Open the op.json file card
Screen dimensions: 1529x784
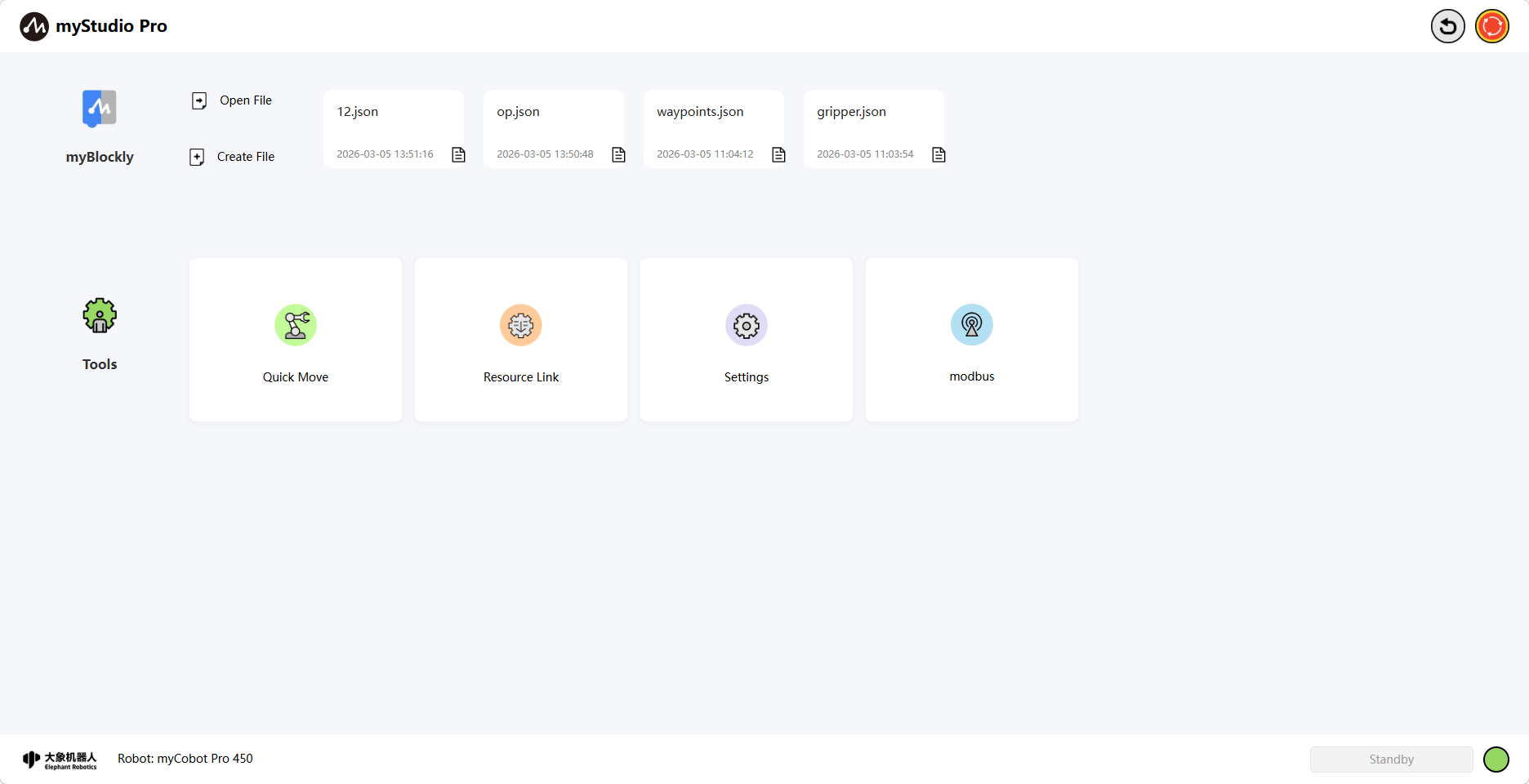pyautogui.click(x=554, y=128)
